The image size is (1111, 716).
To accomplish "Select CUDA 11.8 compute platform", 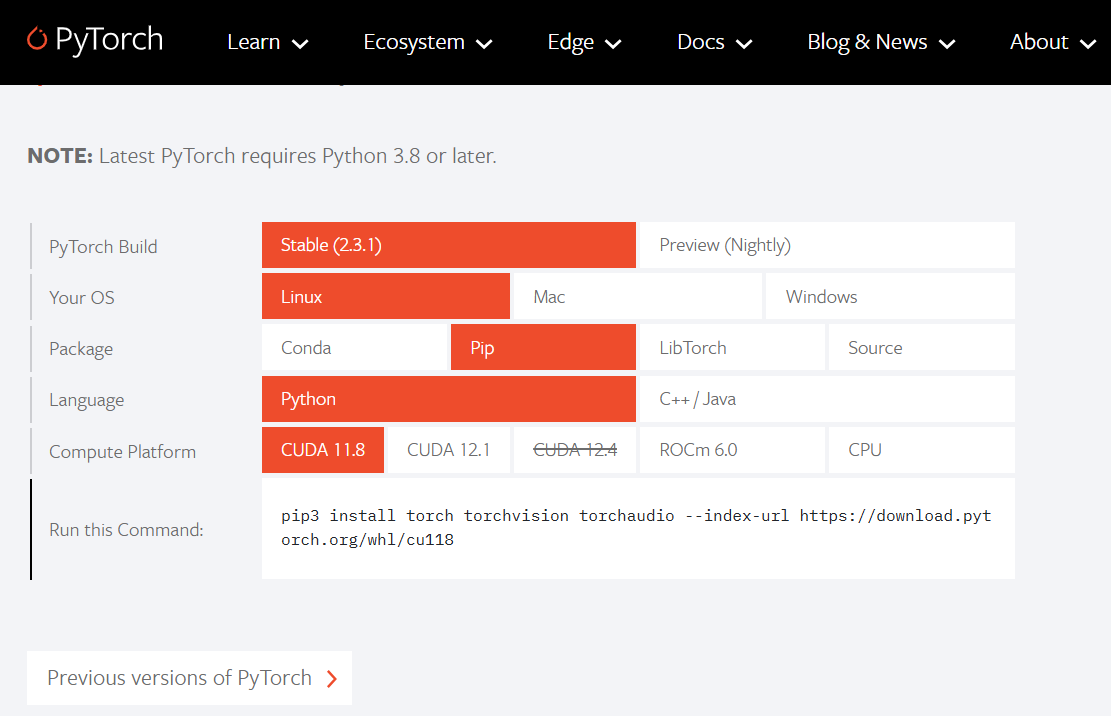I will [322, 450].
